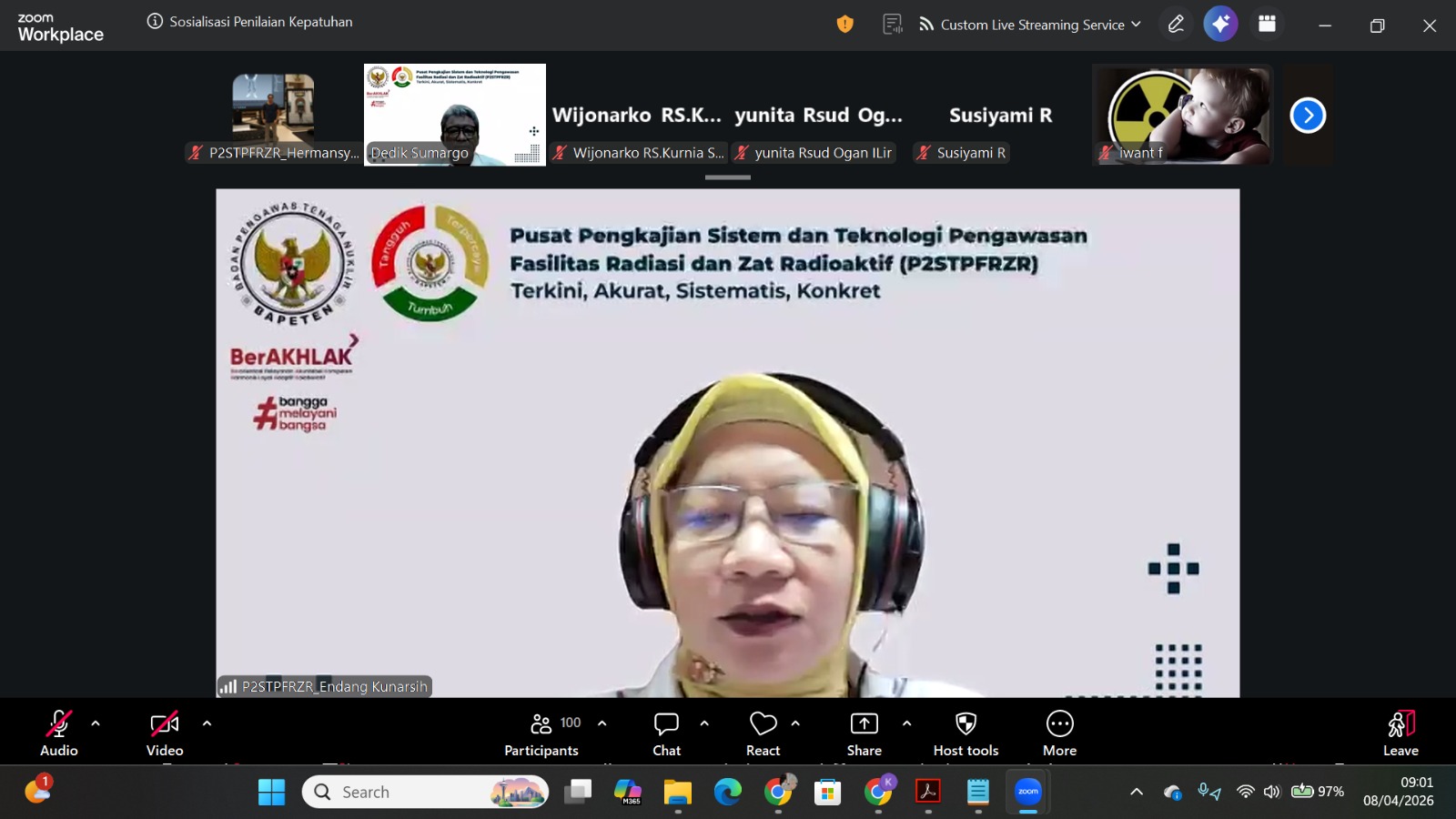Viewport: 1456px width, 819px height.
Task: Open Custom Live Streaming Service dropdown
Action: 1030,25
